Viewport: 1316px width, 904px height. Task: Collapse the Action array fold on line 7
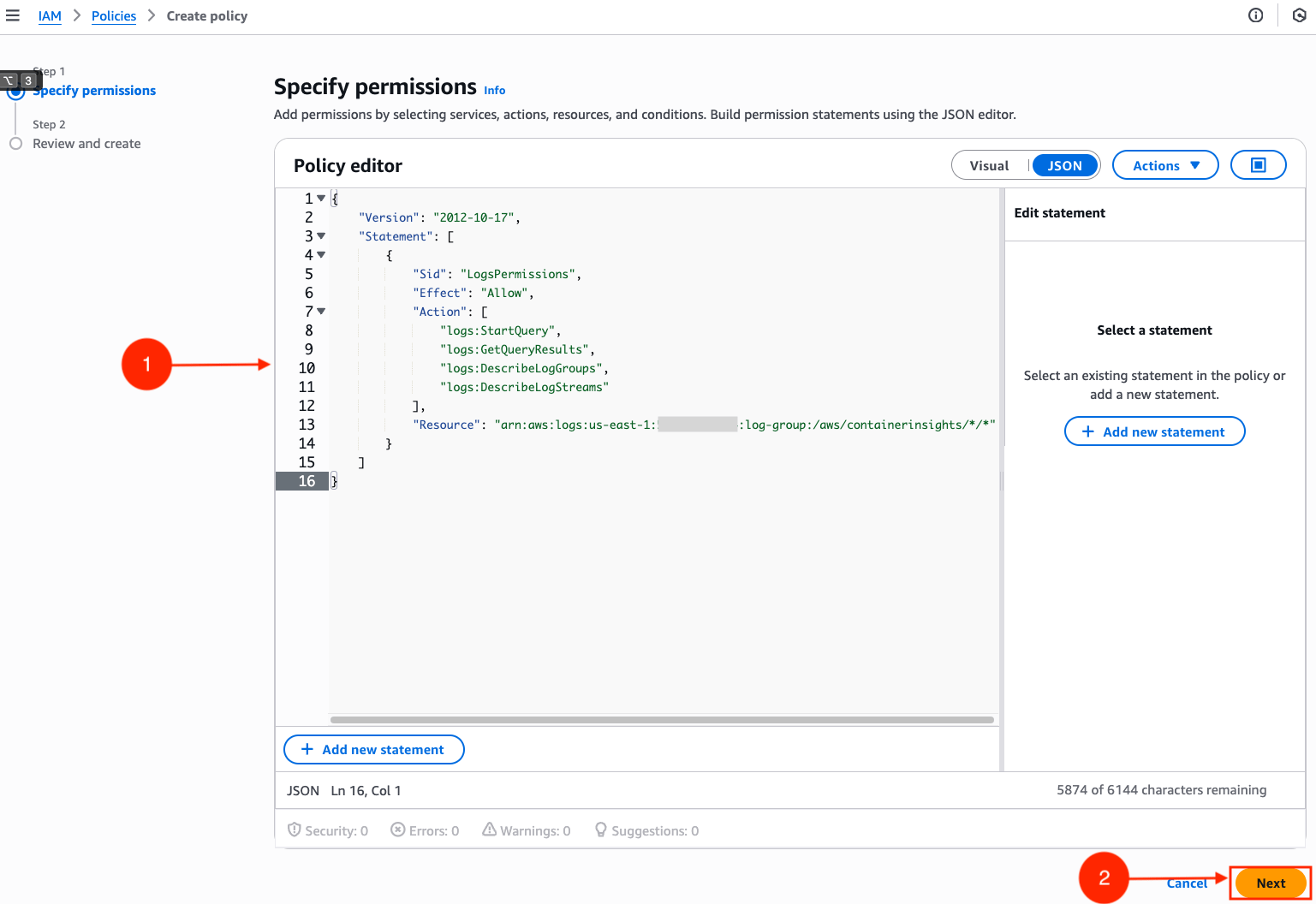click(x=321, y=311)
